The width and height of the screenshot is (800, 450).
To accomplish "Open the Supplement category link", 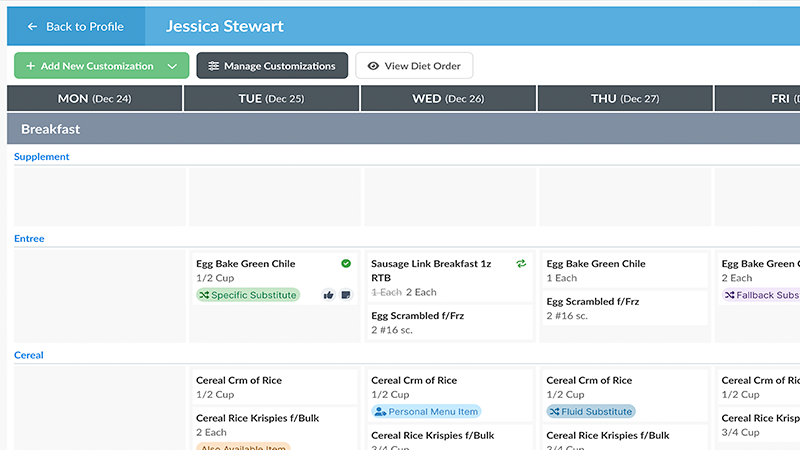I will pos(42,157).
